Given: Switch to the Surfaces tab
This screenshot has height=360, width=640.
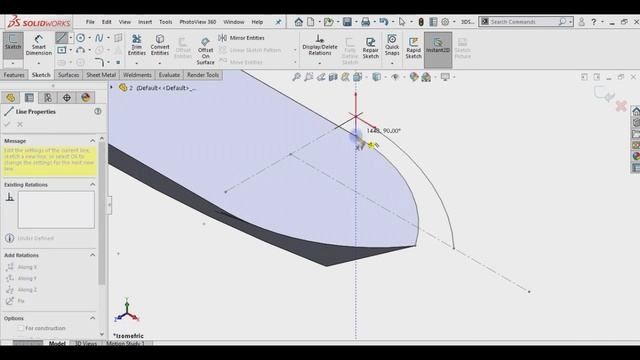Looking at the screenshot, I should coord(68,75).
